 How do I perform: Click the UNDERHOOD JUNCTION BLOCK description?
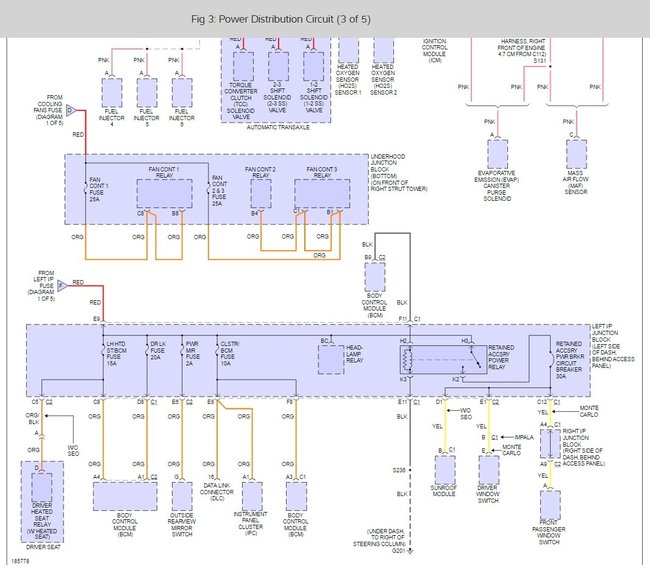click(x=398, y=173)
